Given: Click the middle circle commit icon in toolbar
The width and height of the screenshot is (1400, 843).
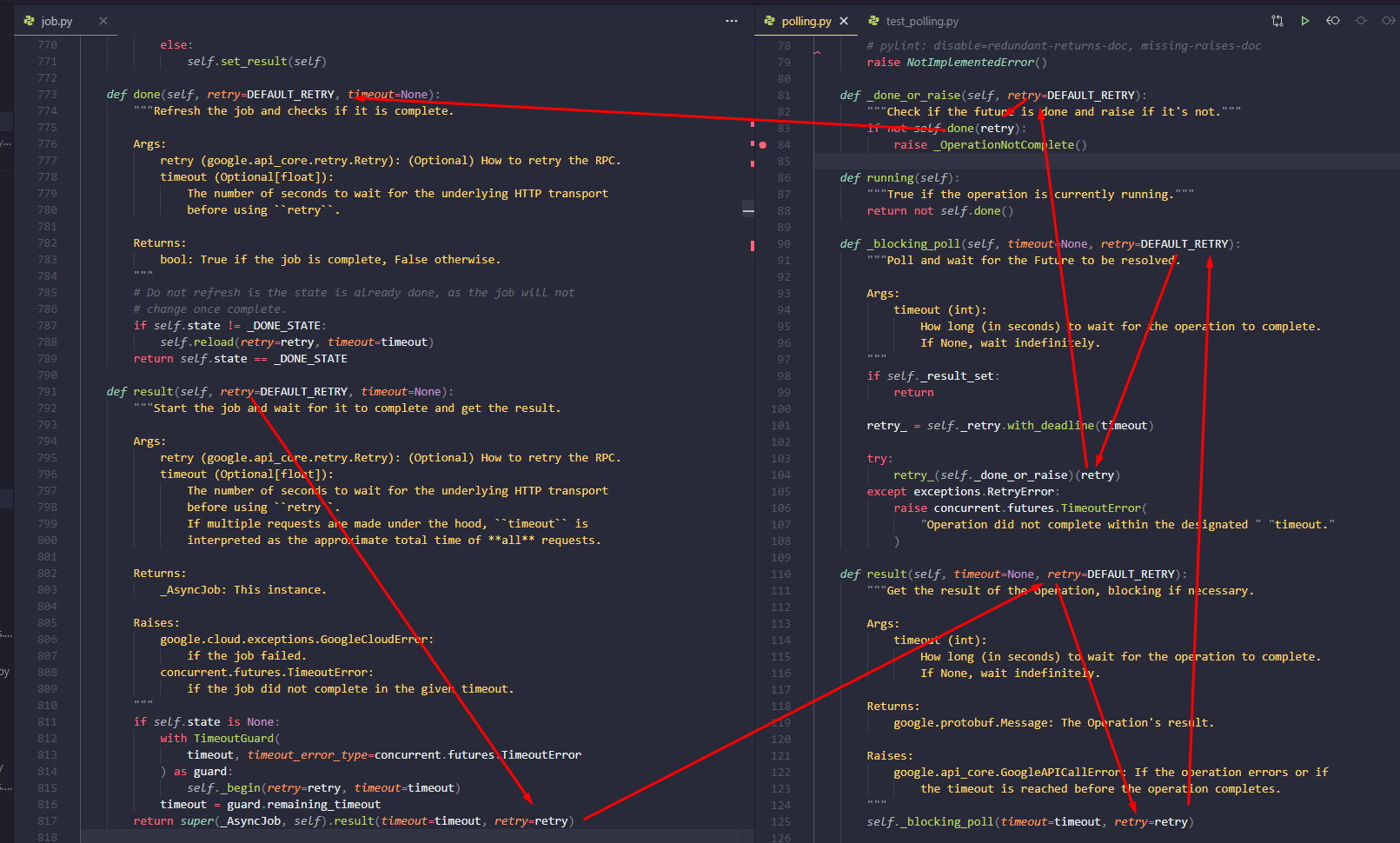Looking at the screenshot, I should tap(1361, 21).
